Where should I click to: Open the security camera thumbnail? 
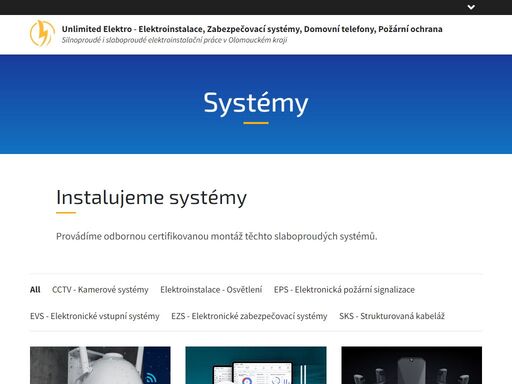100,365
